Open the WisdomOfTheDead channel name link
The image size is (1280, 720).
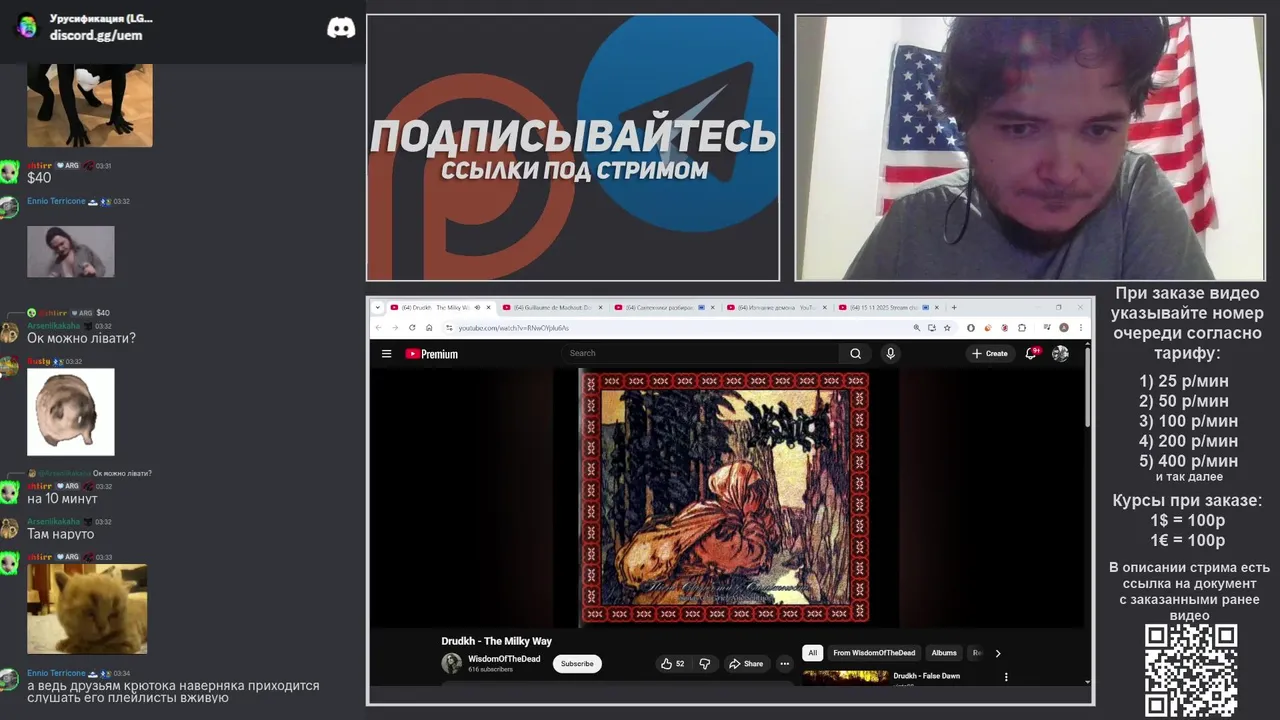[504, 659]
